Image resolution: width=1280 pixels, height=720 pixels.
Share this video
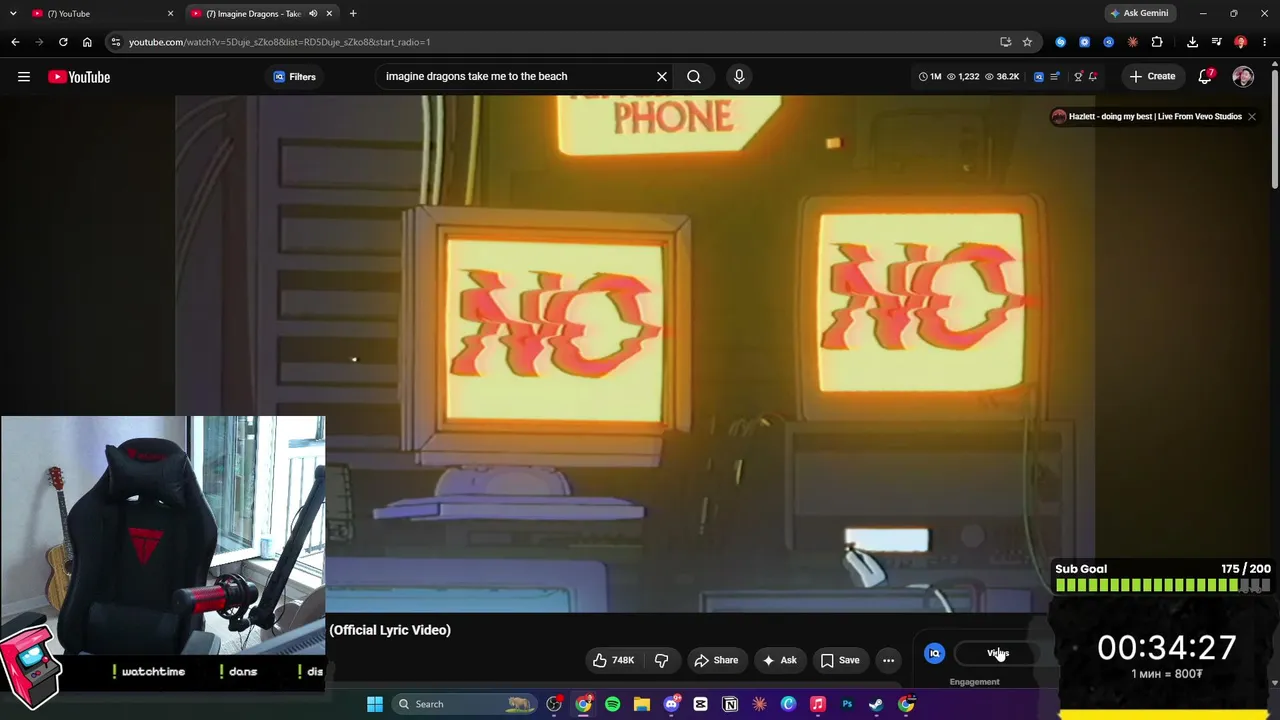tap(716, 660)
